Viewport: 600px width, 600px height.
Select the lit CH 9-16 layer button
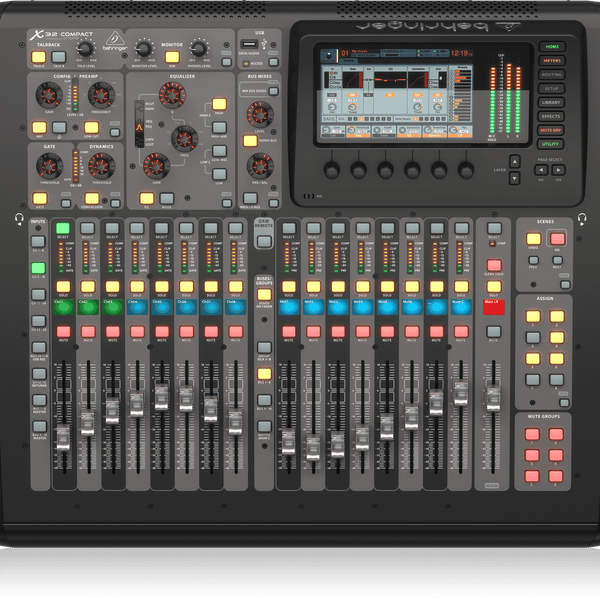point(38,268)
